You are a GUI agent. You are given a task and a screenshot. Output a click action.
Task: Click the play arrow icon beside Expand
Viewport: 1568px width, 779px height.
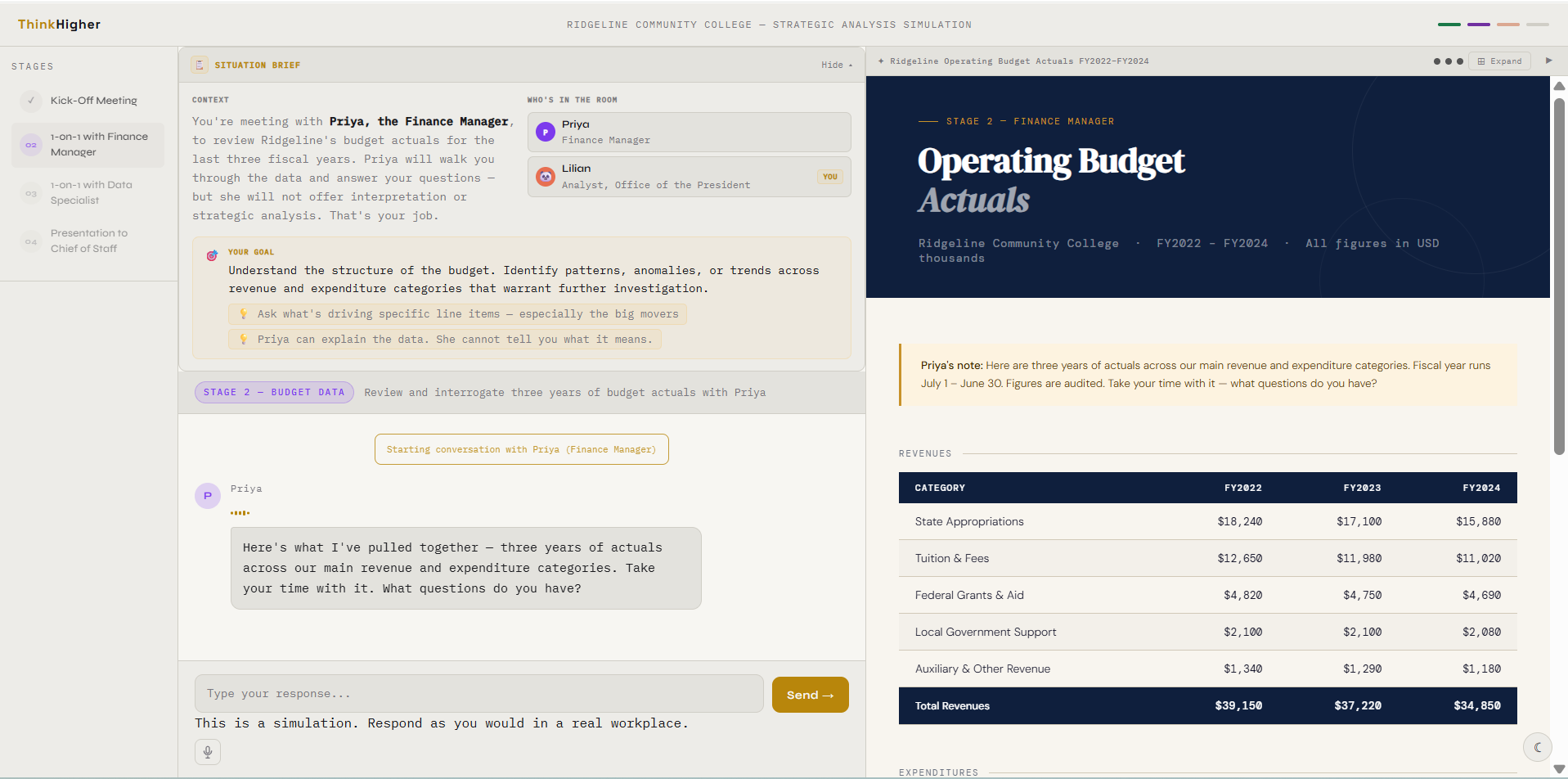1548,61
